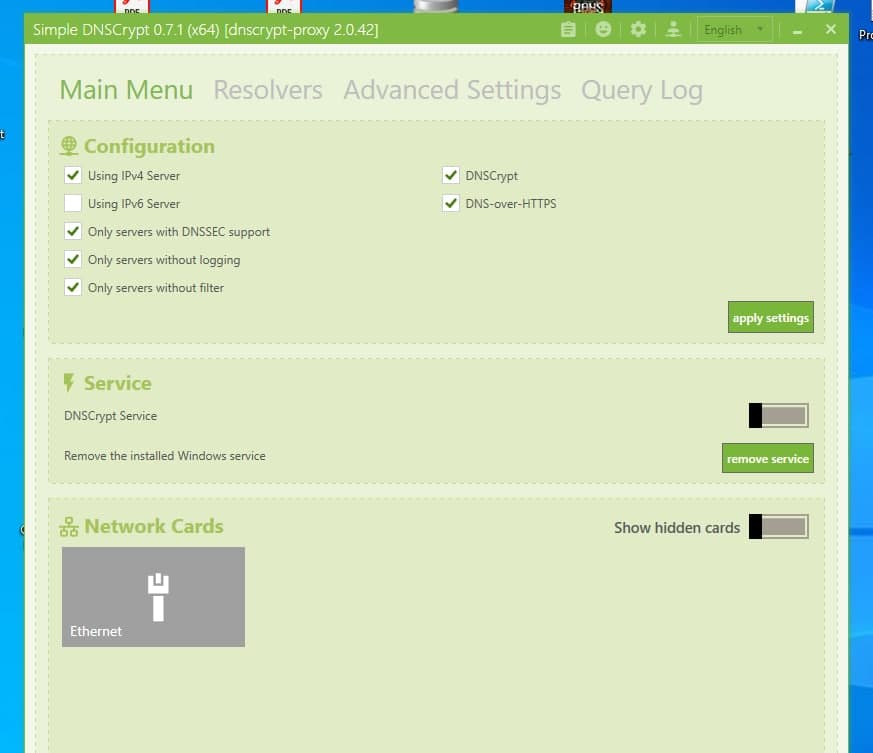Open the English language dropdown

click(733, 30)
